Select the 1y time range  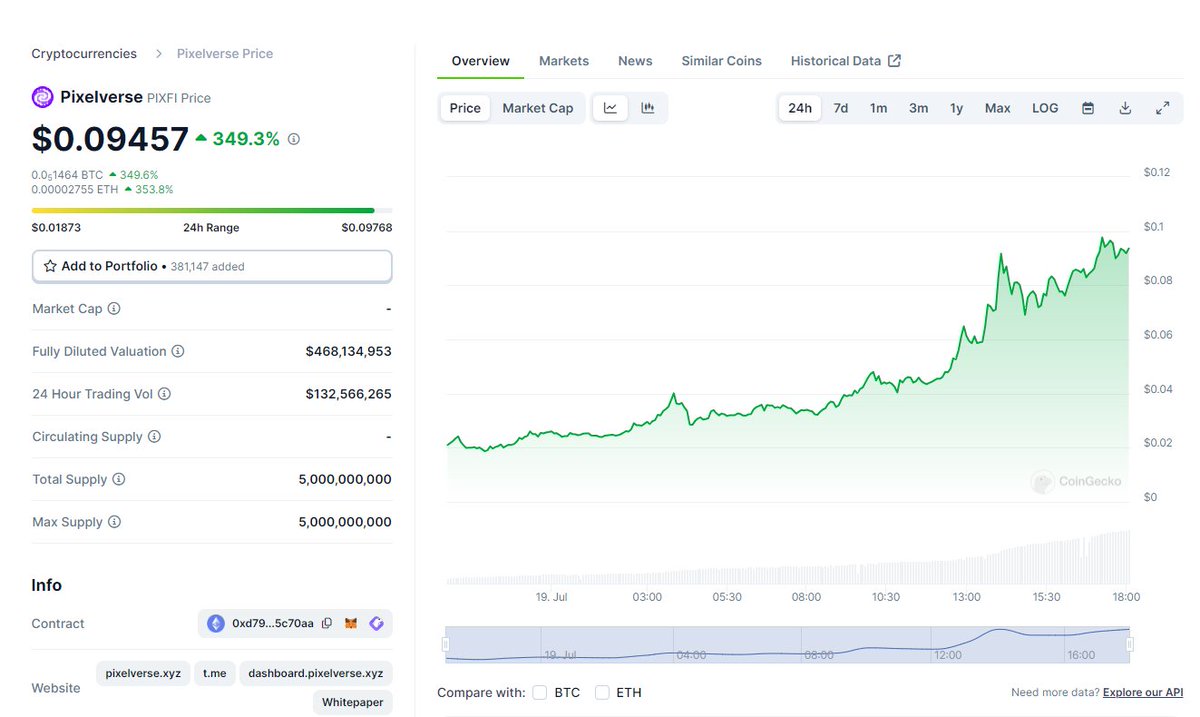(x=956, y=108)
